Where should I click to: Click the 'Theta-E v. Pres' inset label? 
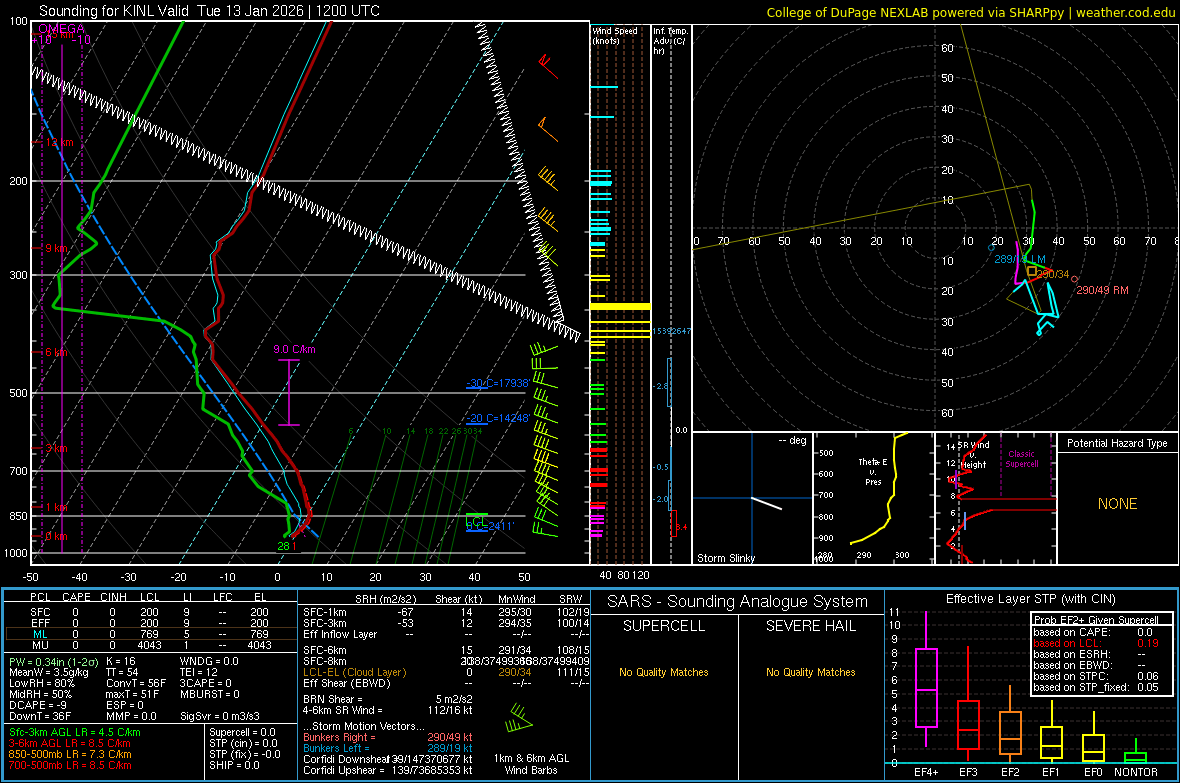pyautogui.click(x=873, y=471)
